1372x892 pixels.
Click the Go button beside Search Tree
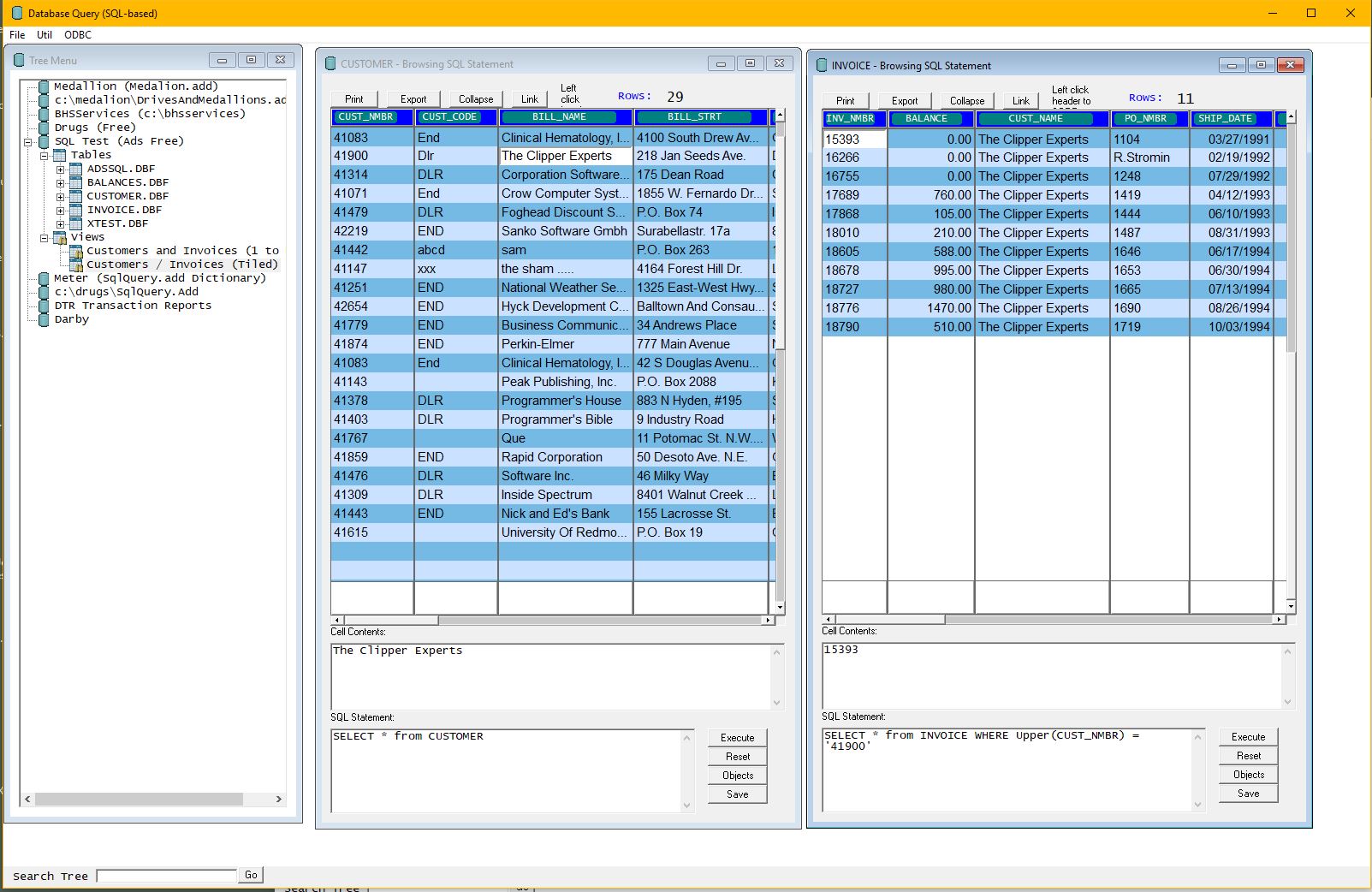coord(250,875)
